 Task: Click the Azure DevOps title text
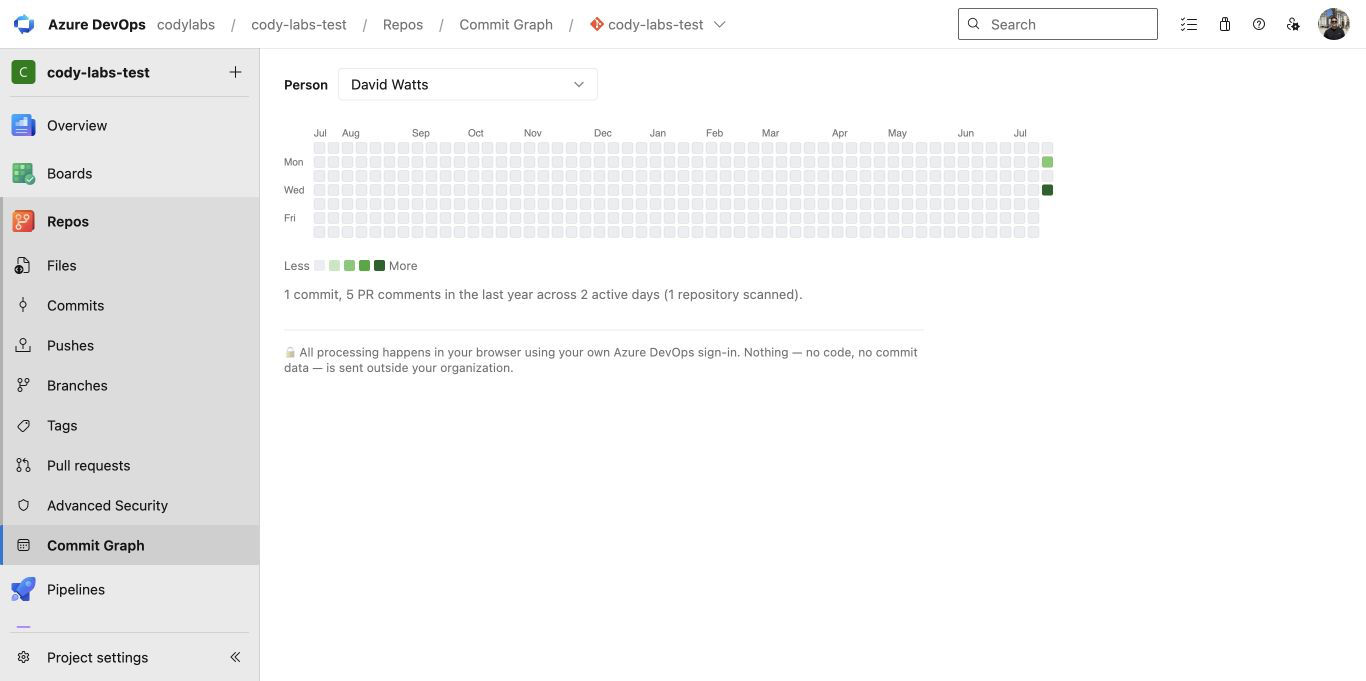coord(97,24)
